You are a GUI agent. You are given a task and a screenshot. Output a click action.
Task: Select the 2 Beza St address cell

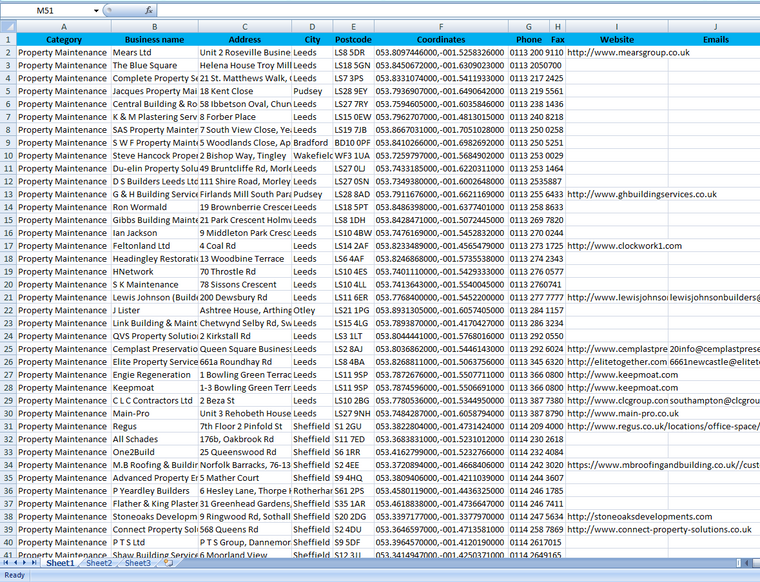[x=245, y=401]
